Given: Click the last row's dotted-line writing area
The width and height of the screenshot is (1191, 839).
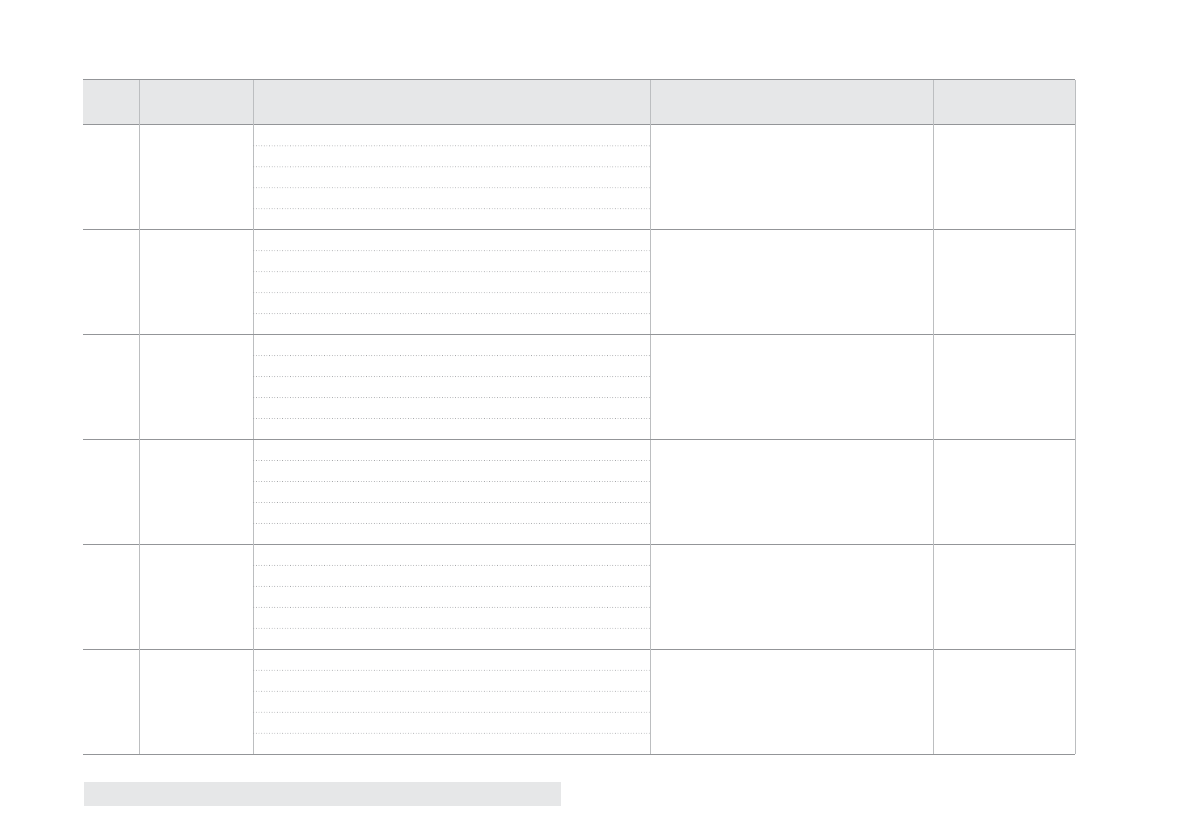Looking at the screenshot, I should (451, 702).
